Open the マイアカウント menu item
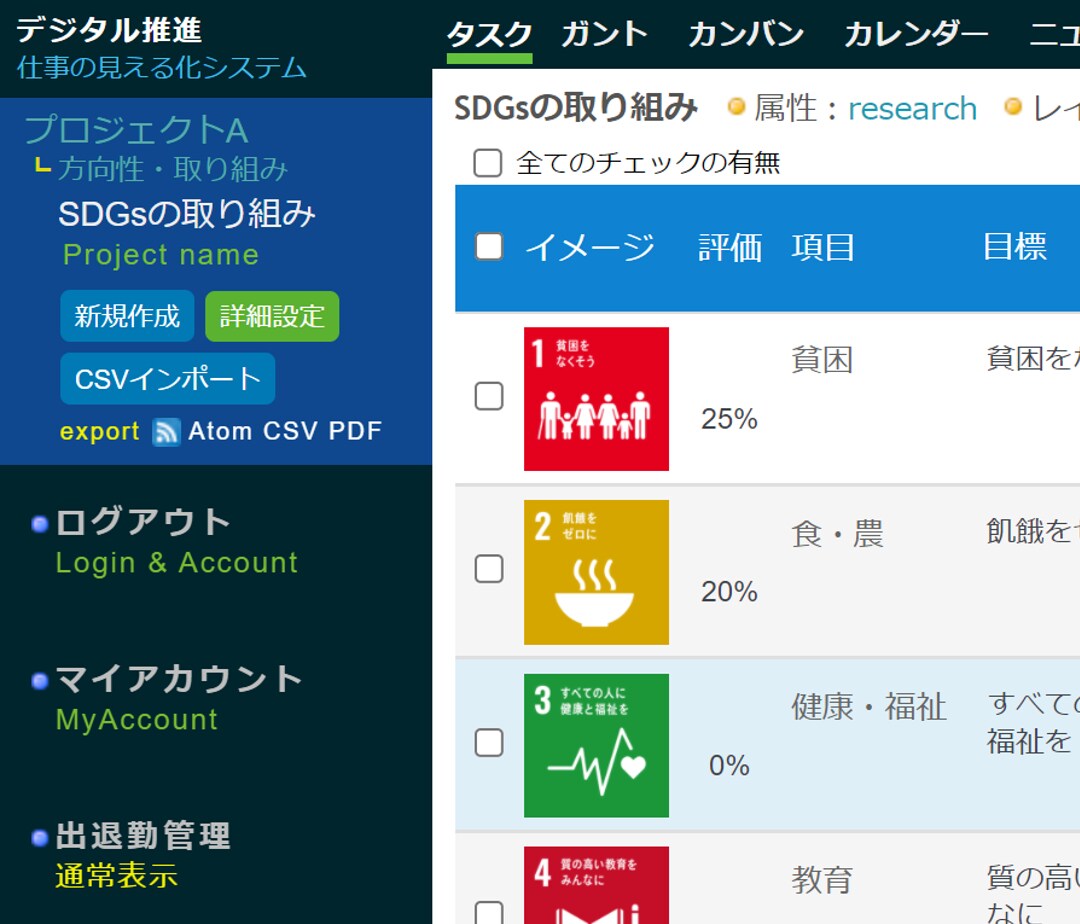The height and width of the screenshot is (924, 1080). [179, 679]
